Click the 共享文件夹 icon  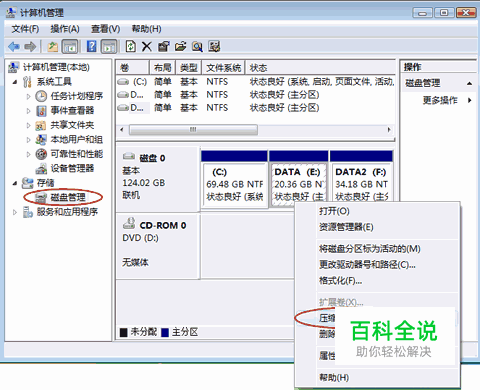(41, 125)
